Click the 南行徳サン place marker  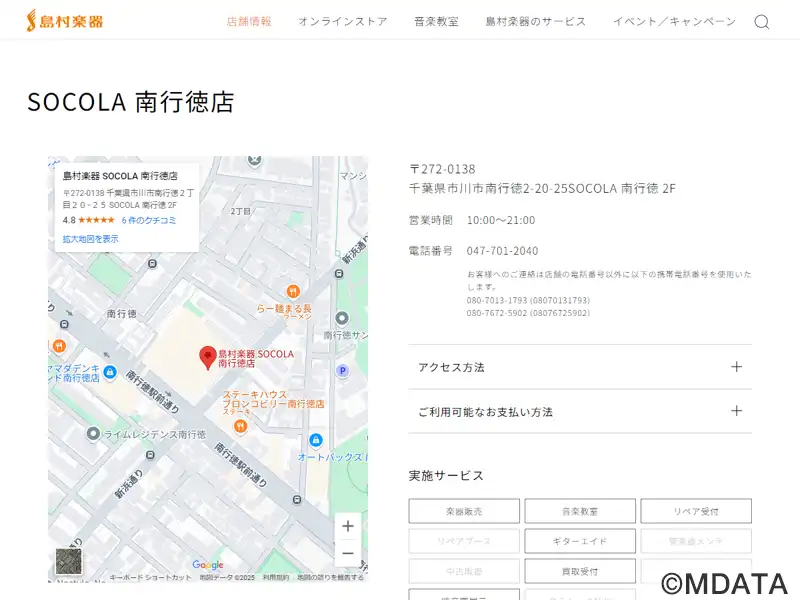pos(342,318)
